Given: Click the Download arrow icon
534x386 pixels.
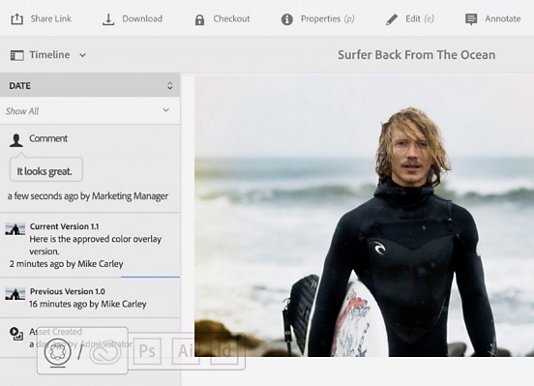Looking at the screenshot, I should point(108,19).
